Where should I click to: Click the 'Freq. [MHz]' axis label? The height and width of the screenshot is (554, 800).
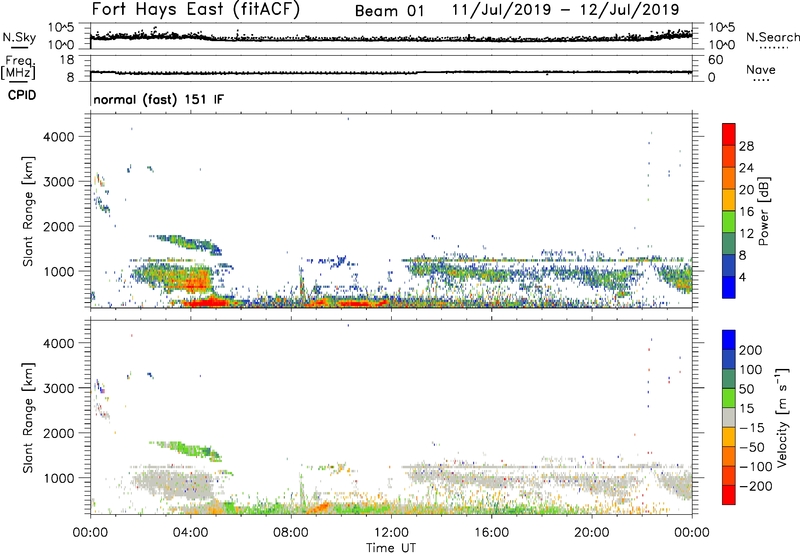click(x=18, y=67)
